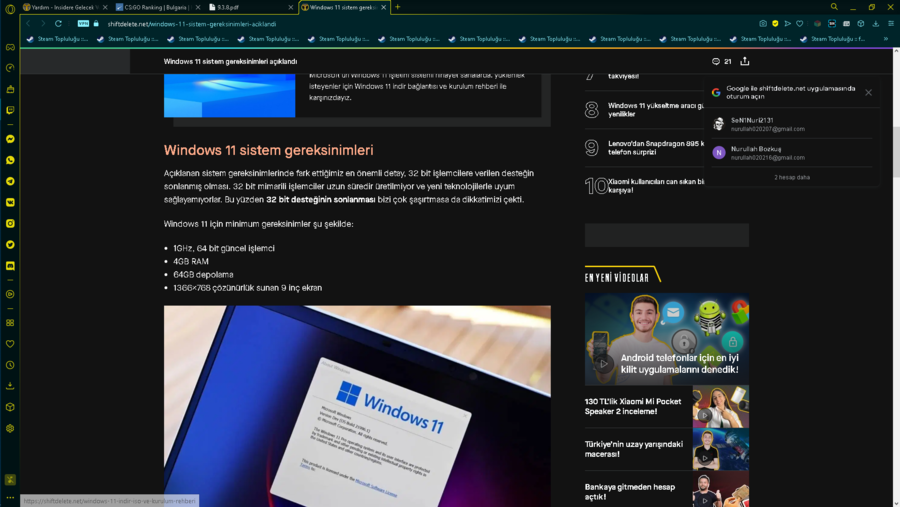This screenshot has width=900, height=507.
Task: Play Android kilit uygulamaları video thumbnail
Action: pyautogui.click(x=666, y=339)
